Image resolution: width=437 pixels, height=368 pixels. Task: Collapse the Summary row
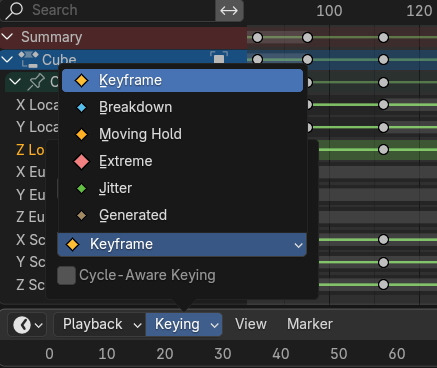click(7, 37)
